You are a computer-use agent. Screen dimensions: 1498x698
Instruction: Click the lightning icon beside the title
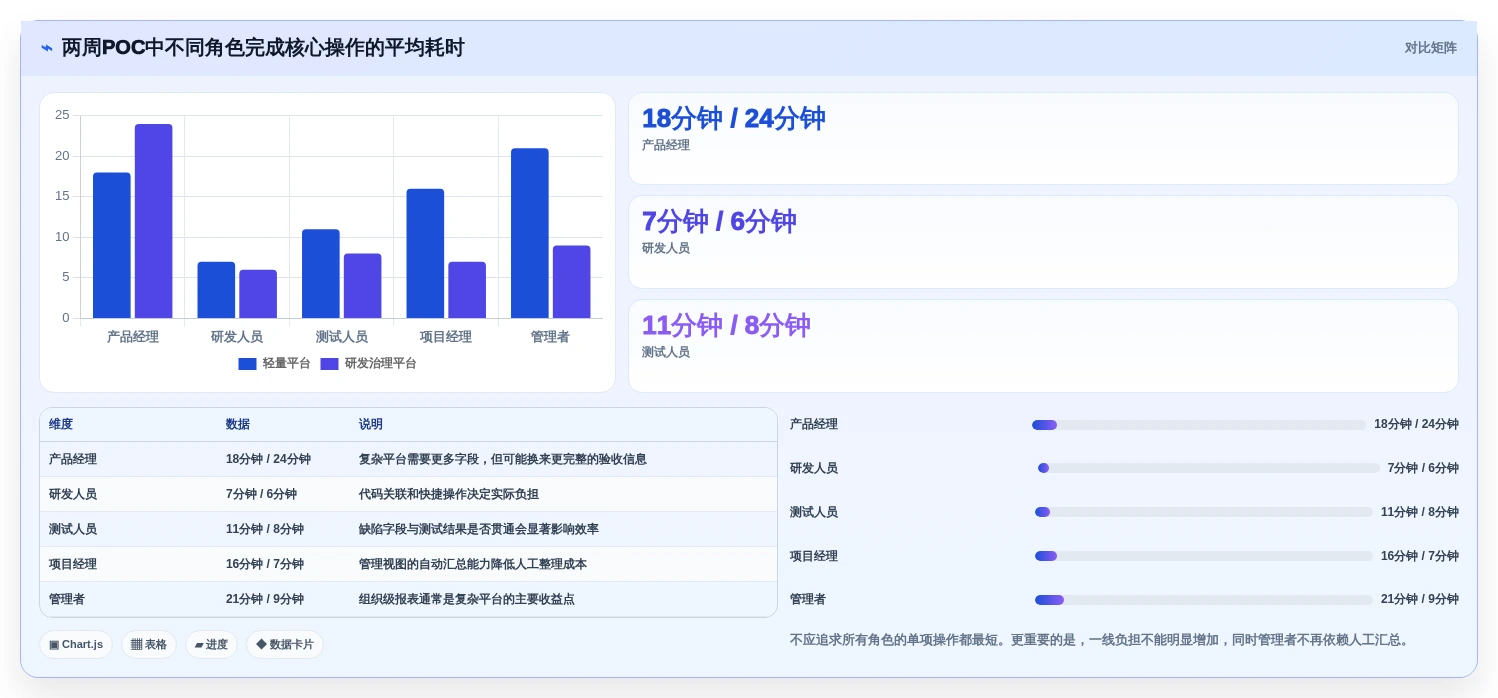coord(47,48)
